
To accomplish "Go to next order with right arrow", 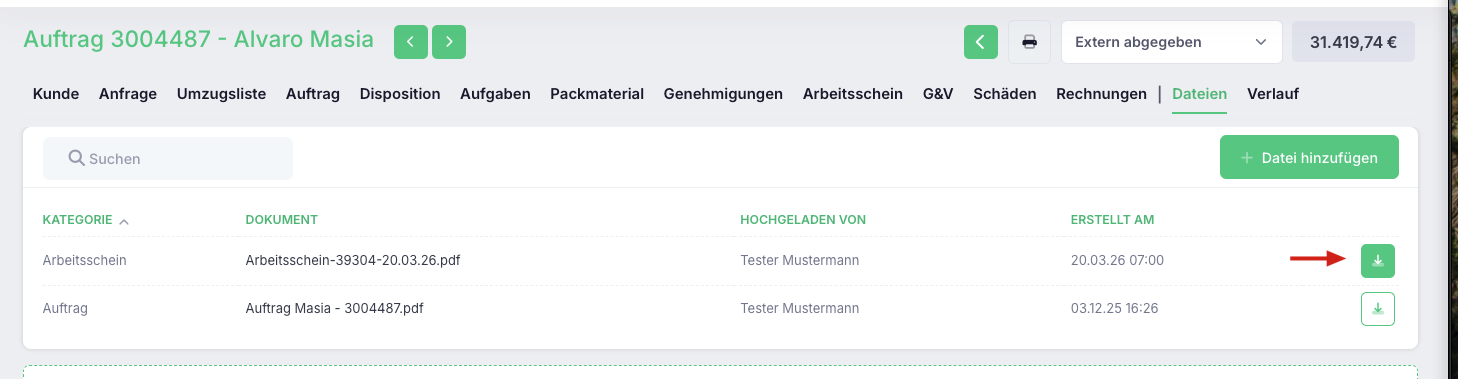I will (x=449, y=42).
